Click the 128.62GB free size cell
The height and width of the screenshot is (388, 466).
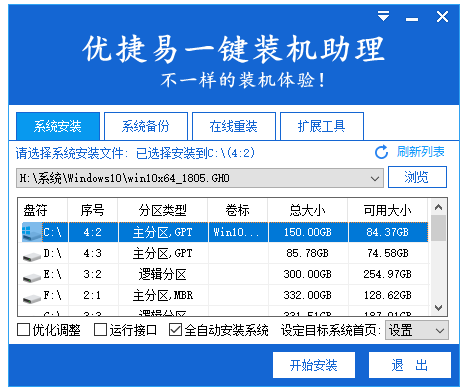(388, 295)
